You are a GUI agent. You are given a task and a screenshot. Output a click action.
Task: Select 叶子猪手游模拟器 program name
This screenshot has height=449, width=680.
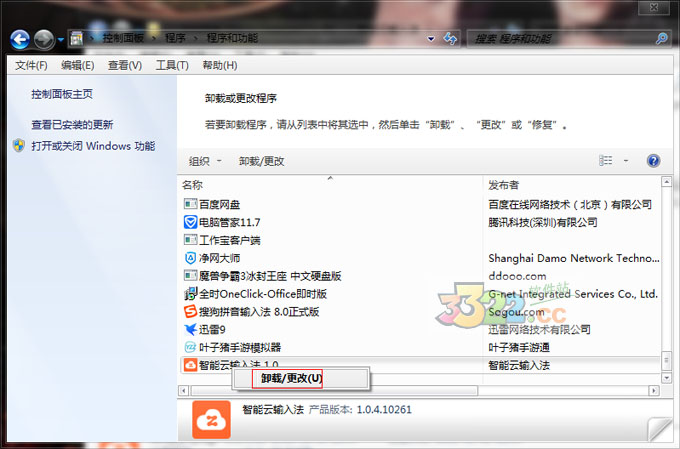240,347
